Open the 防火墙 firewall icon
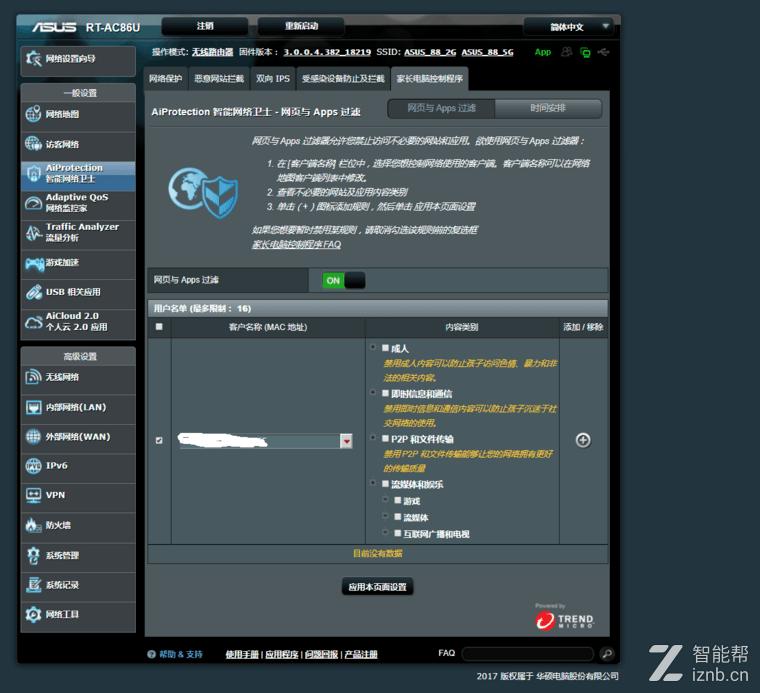Image resolution: width=760 pixels, height=693 pixels. tap(33, 525)
